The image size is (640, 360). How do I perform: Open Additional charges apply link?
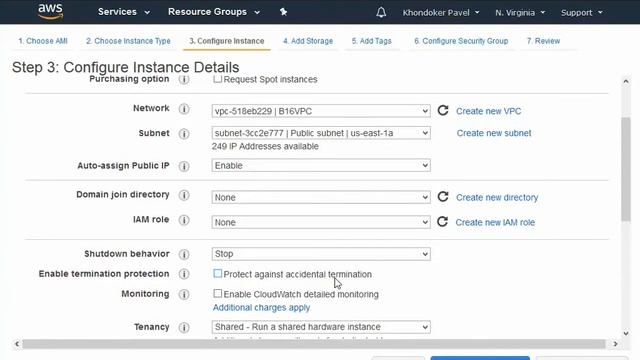[x=261, y=308]
